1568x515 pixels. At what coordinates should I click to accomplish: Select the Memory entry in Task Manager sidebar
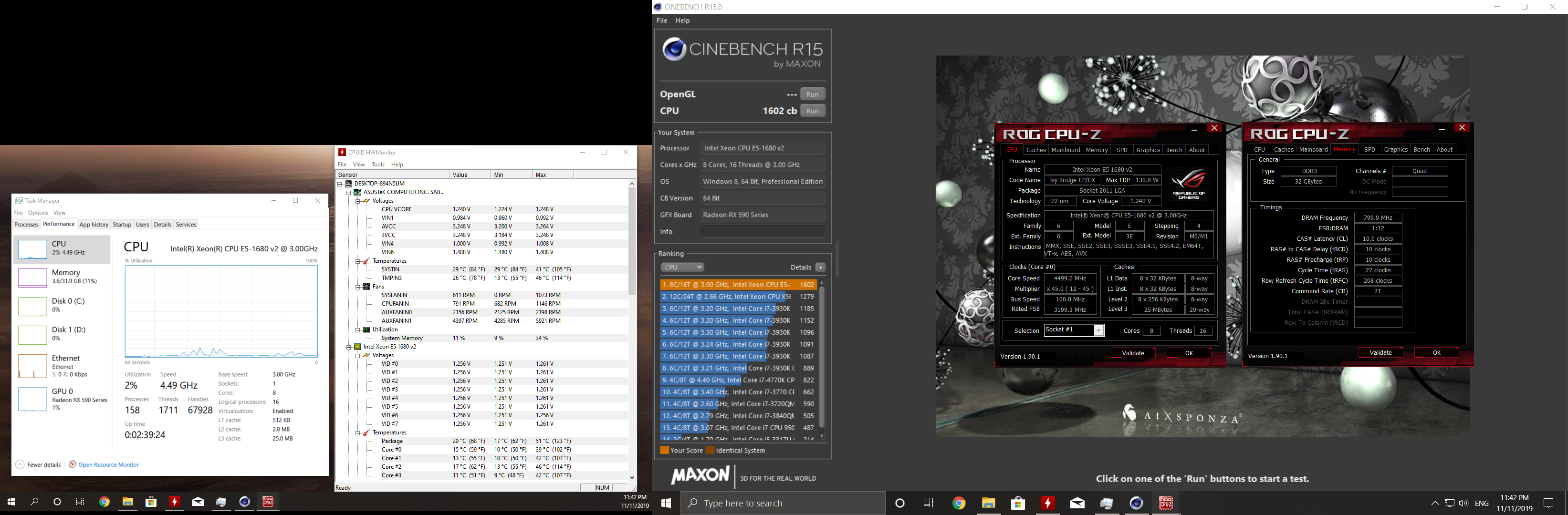coord(62,277)
